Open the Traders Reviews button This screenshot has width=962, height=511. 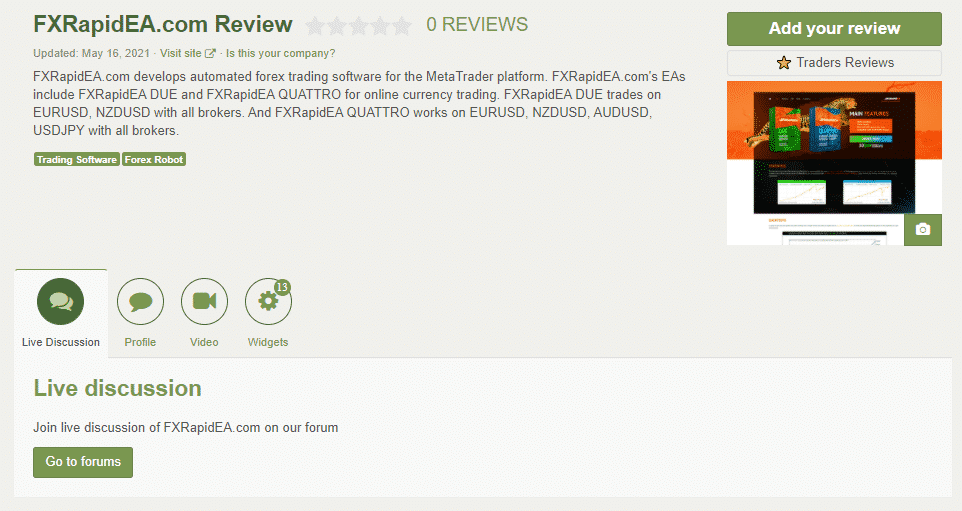[x=834, y=63]
